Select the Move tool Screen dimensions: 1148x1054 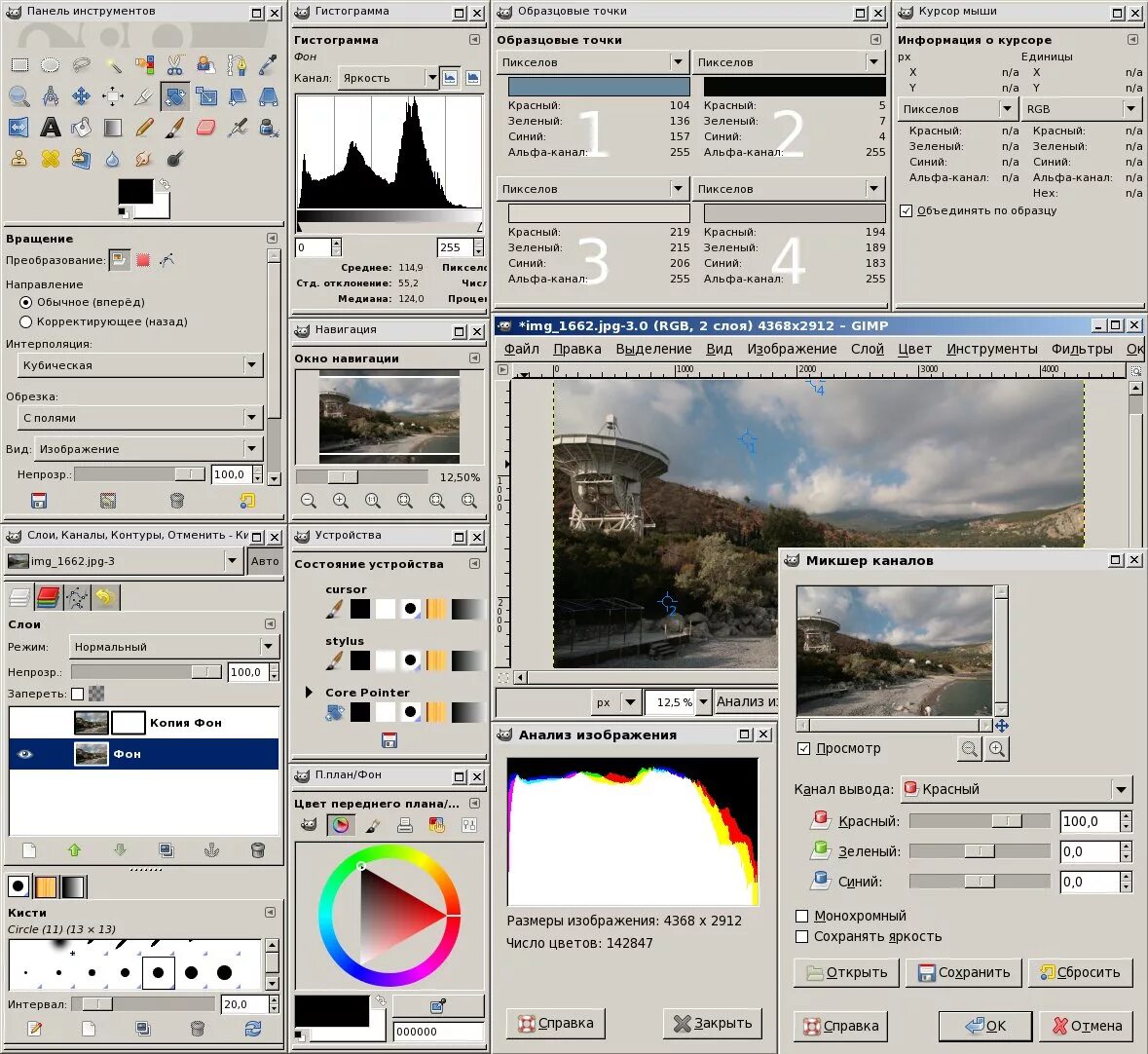(81, 96)
